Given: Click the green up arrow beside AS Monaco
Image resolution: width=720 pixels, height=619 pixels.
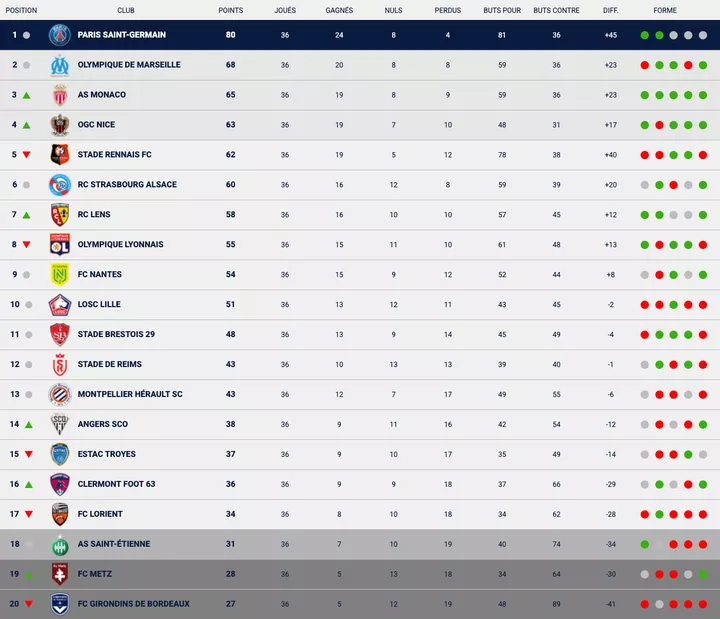Looking at the screenshot, I should 27,95.
